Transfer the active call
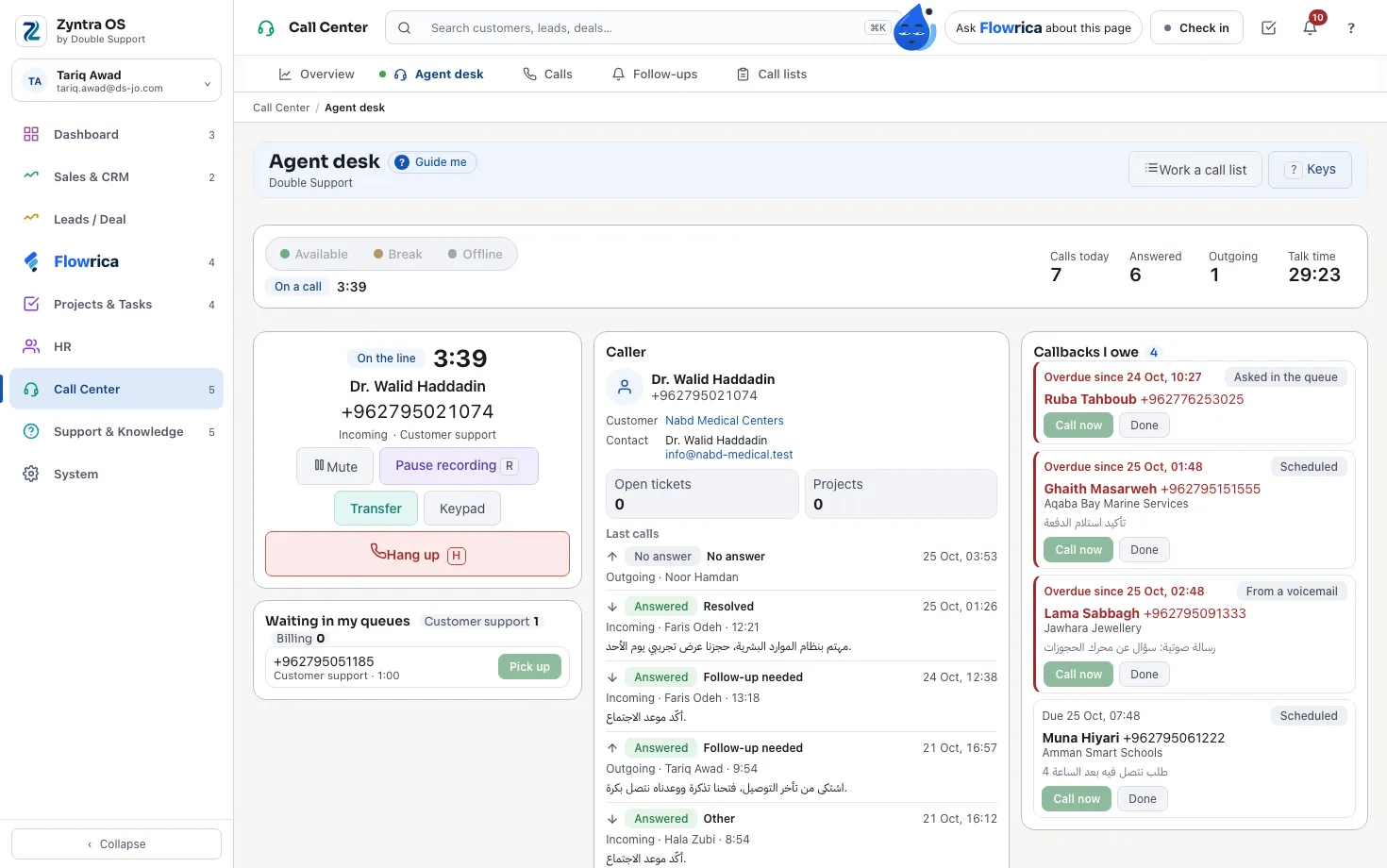Viewport: 1387px width, 868px height. pos(376,509)
